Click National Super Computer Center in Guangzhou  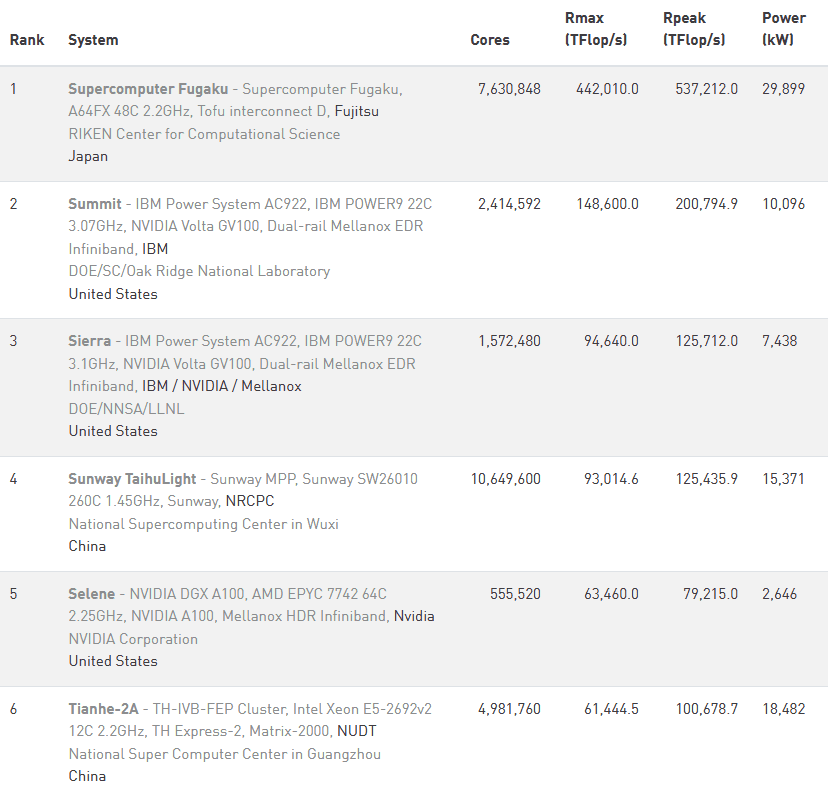(225, 753)
